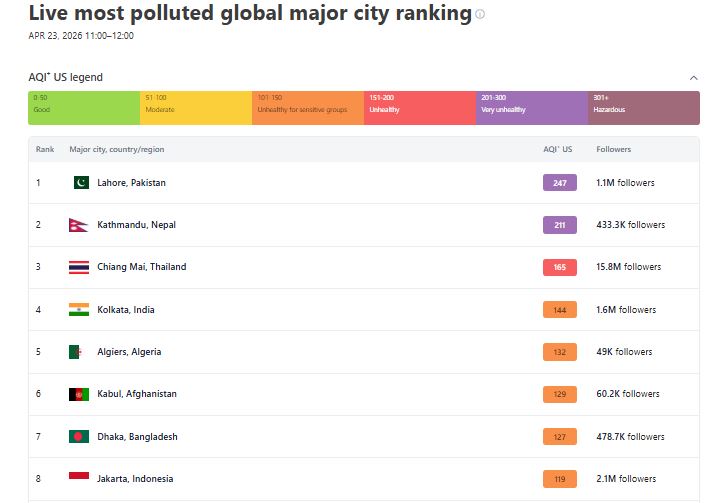711x503 pixels.
Task: Open the Lahore, Pakistan city link
Action: click(131, 183)
